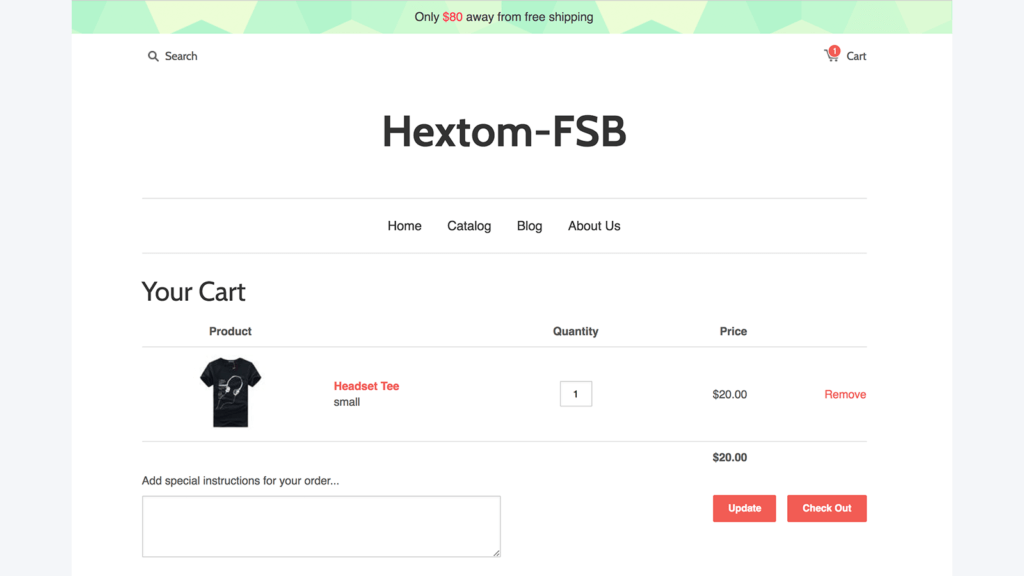The image size is (1024, 576).
Task: Click the Search placeholder text
Action: coord(180,56)
